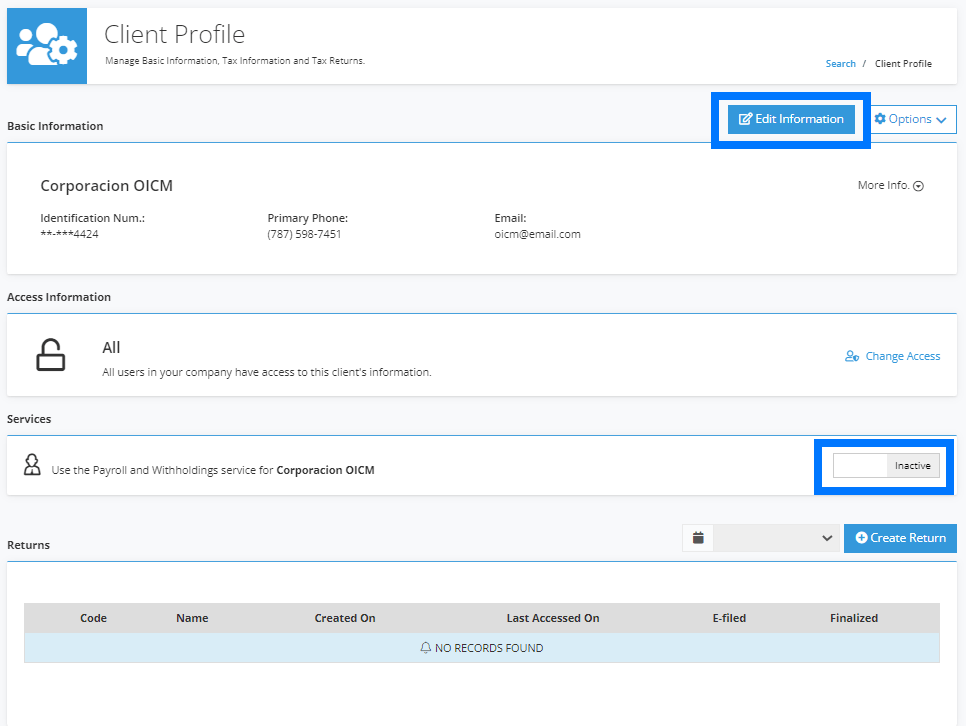Viewport: 966px width, 726px height.
Task: Open the More Info expander icon
Action: 918,185
